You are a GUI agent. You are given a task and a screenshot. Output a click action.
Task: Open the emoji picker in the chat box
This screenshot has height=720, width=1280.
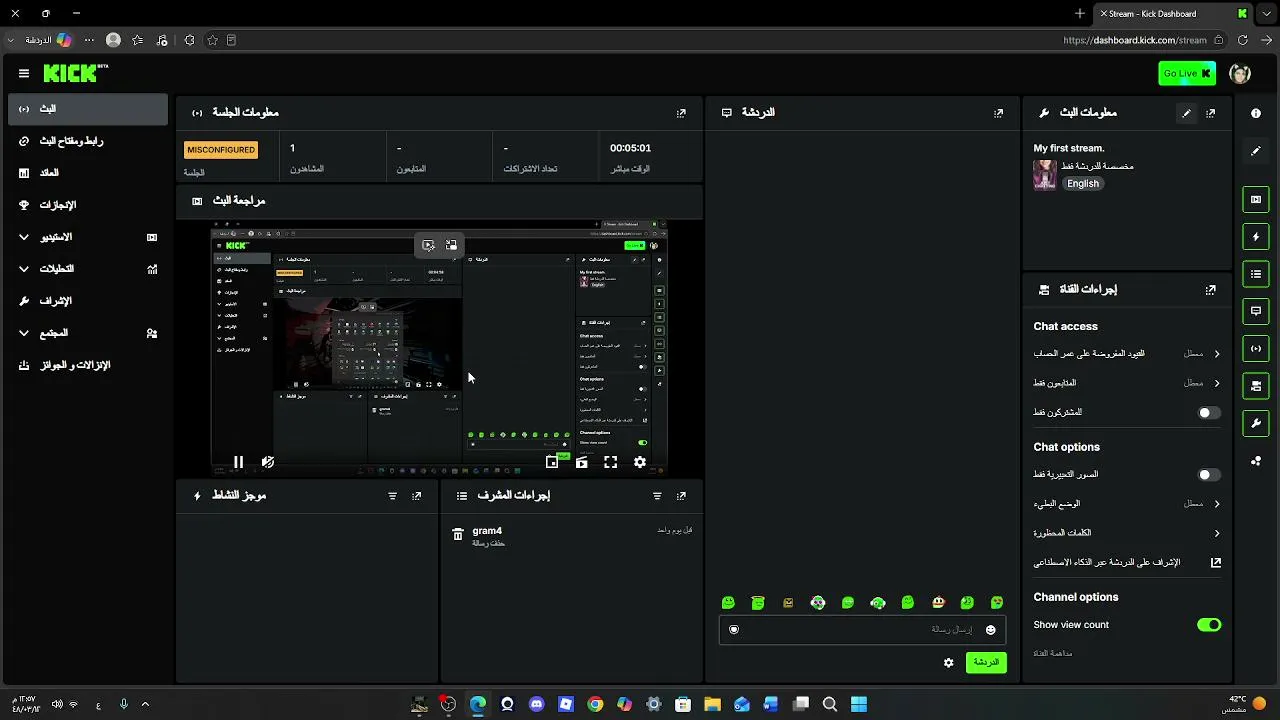pos(991,630)
